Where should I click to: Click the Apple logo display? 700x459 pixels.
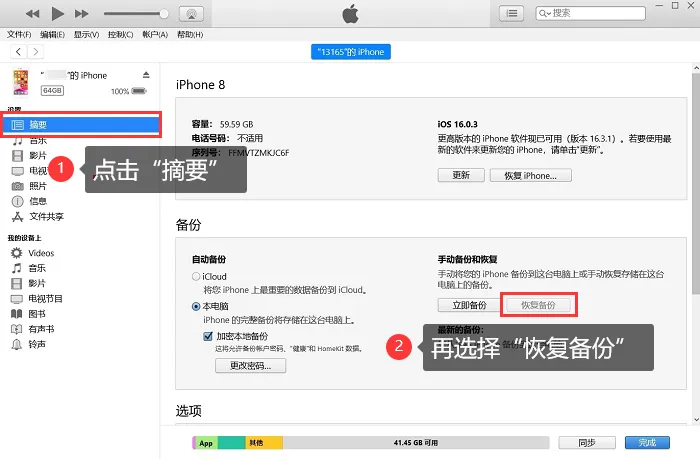350,14
